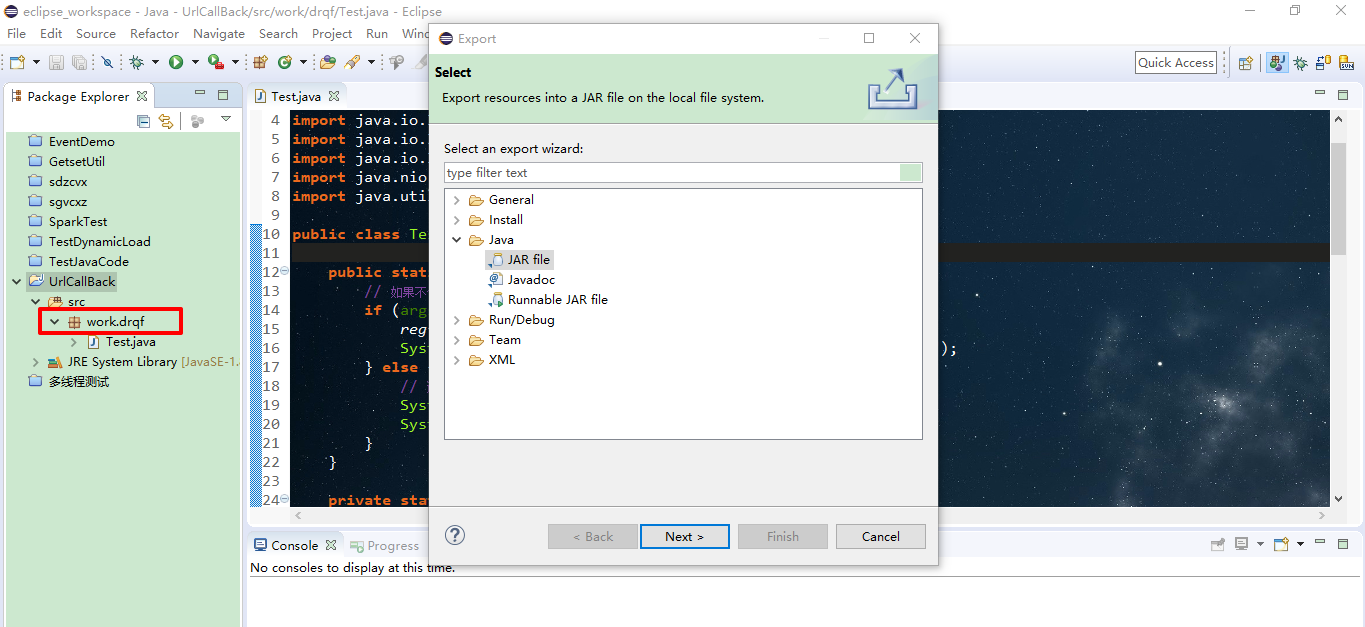
Task: Open the Edit menu
Action: click(x=51, y=33)
